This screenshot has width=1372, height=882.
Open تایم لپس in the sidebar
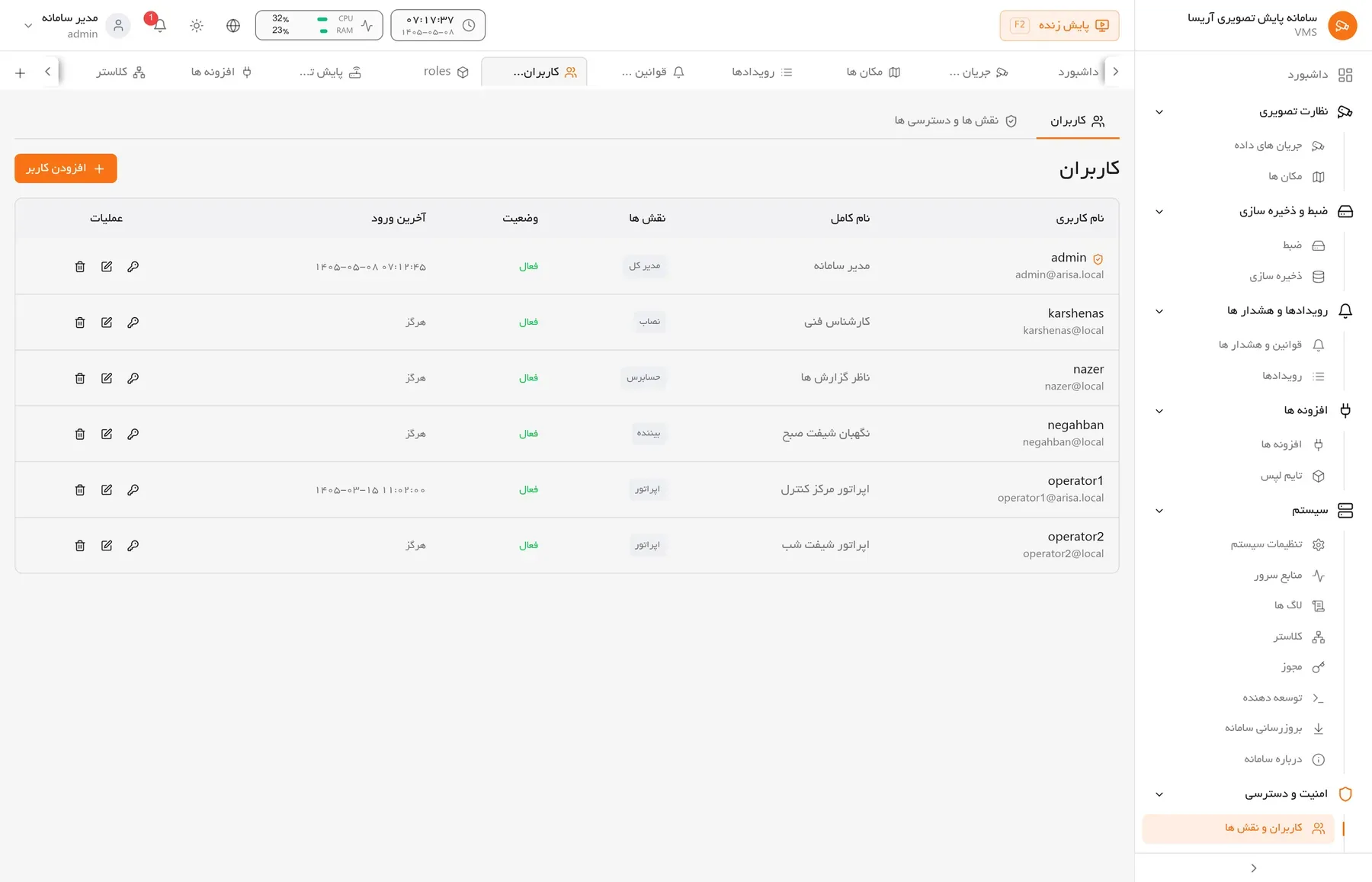coord(1293,476)
